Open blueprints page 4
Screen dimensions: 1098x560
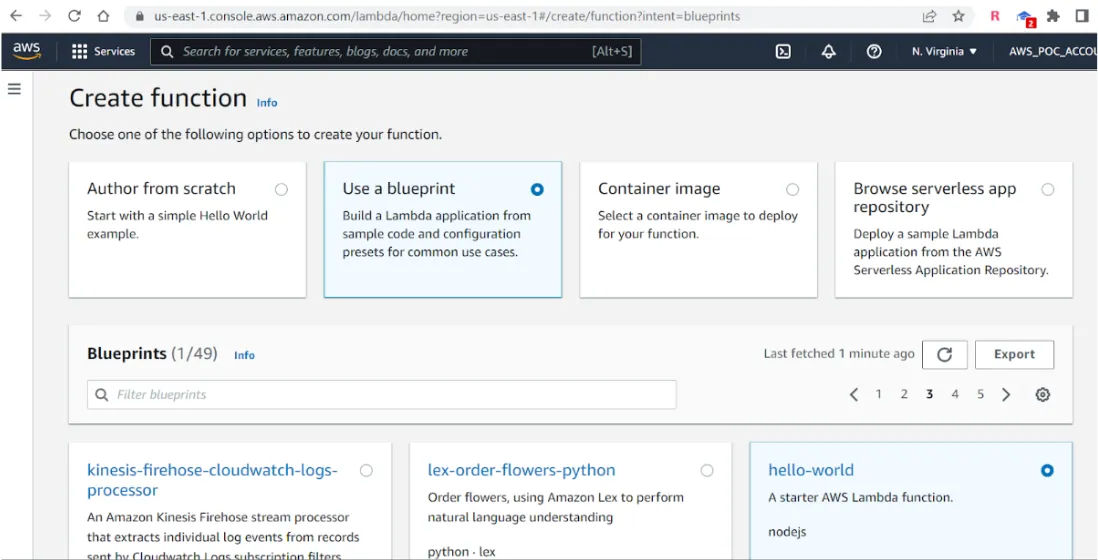click(x=954, y=395)
